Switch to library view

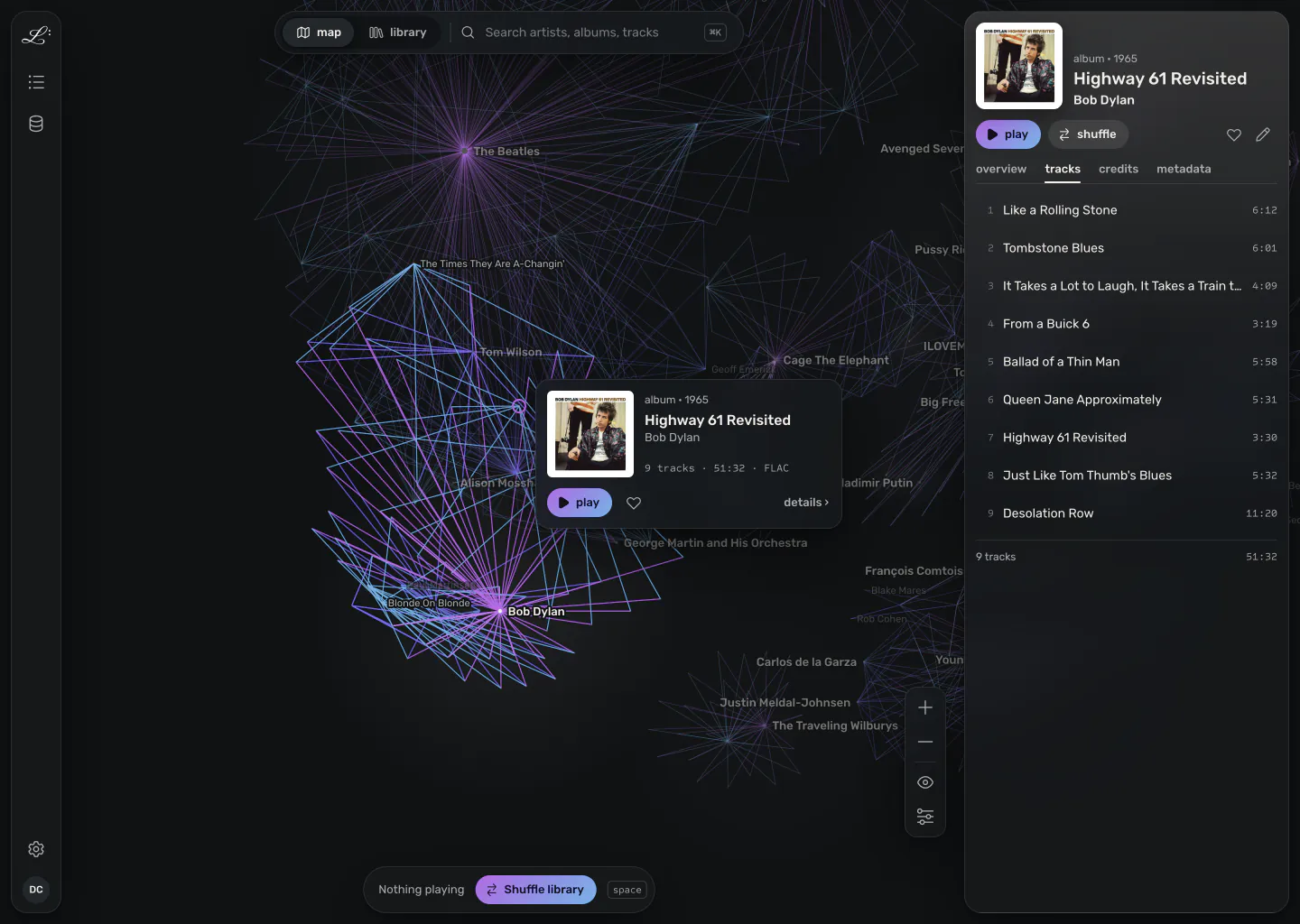[x=397, y=32]
